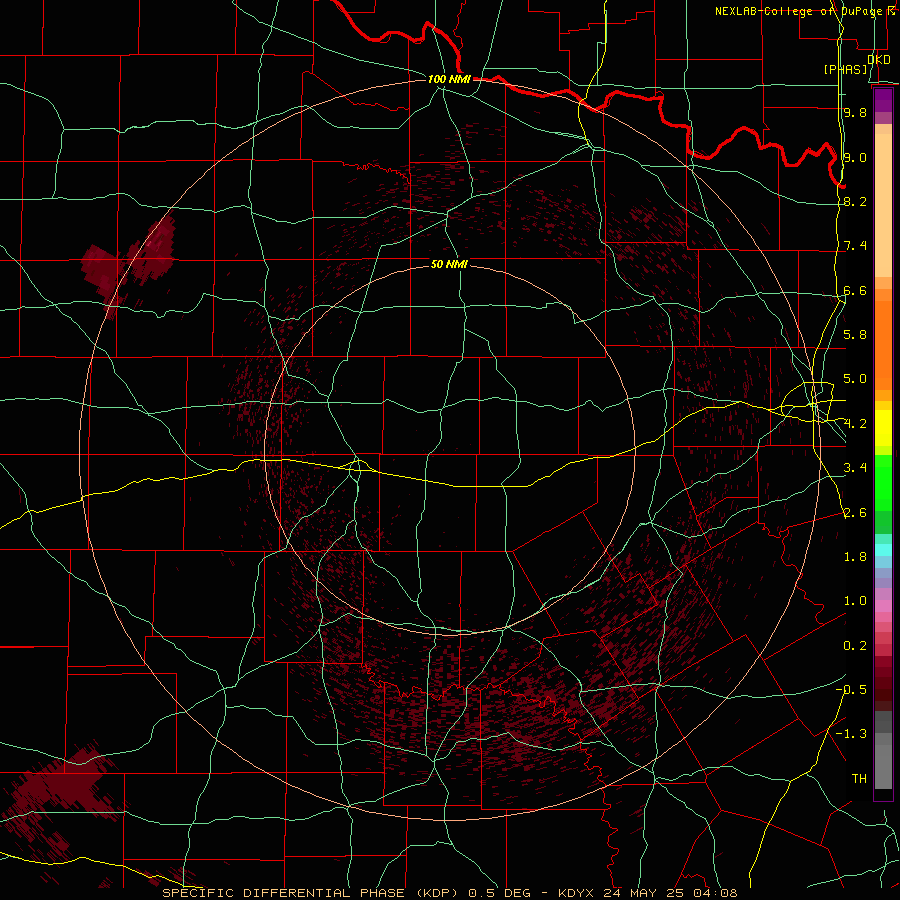Click the 5.8 value on color scale

click(x=855, y=335)
